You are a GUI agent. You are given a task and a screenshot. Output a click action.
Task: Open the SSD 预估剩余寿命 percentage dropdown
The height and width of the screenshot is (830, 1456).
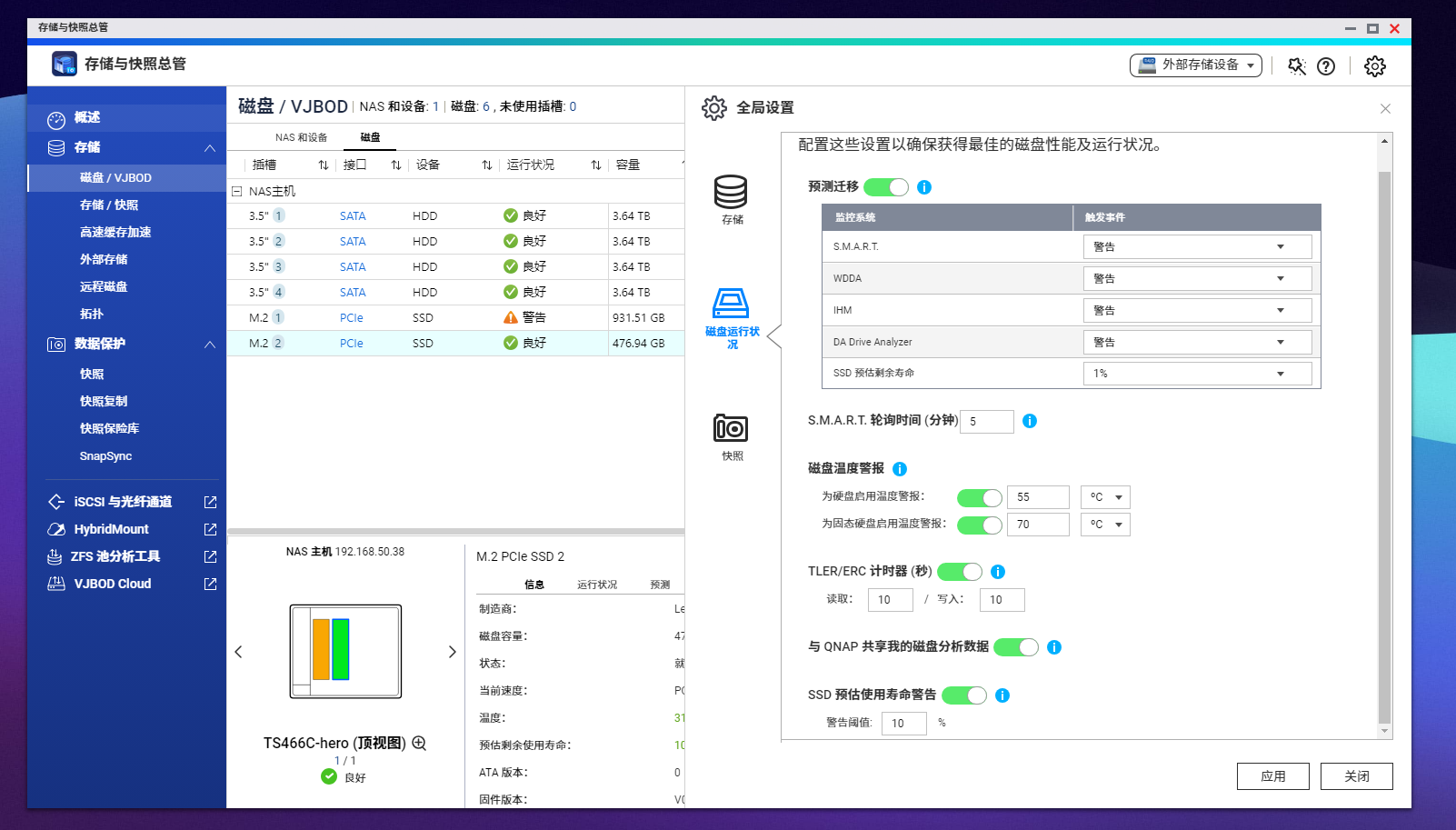click(x=1197, y=374)
